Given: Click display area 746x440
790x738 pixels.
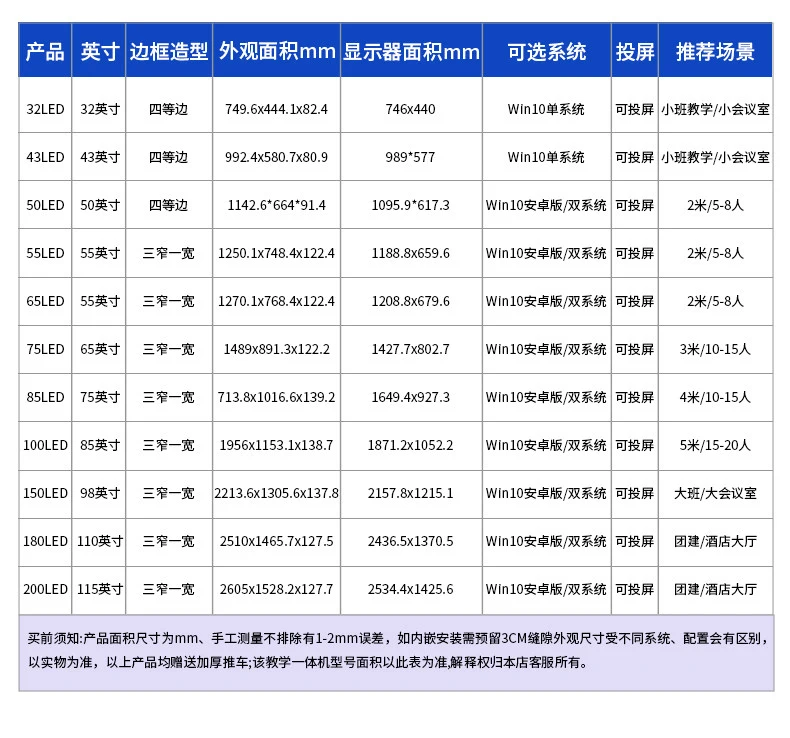Looking at the screenshot, I should pos(411,109).
